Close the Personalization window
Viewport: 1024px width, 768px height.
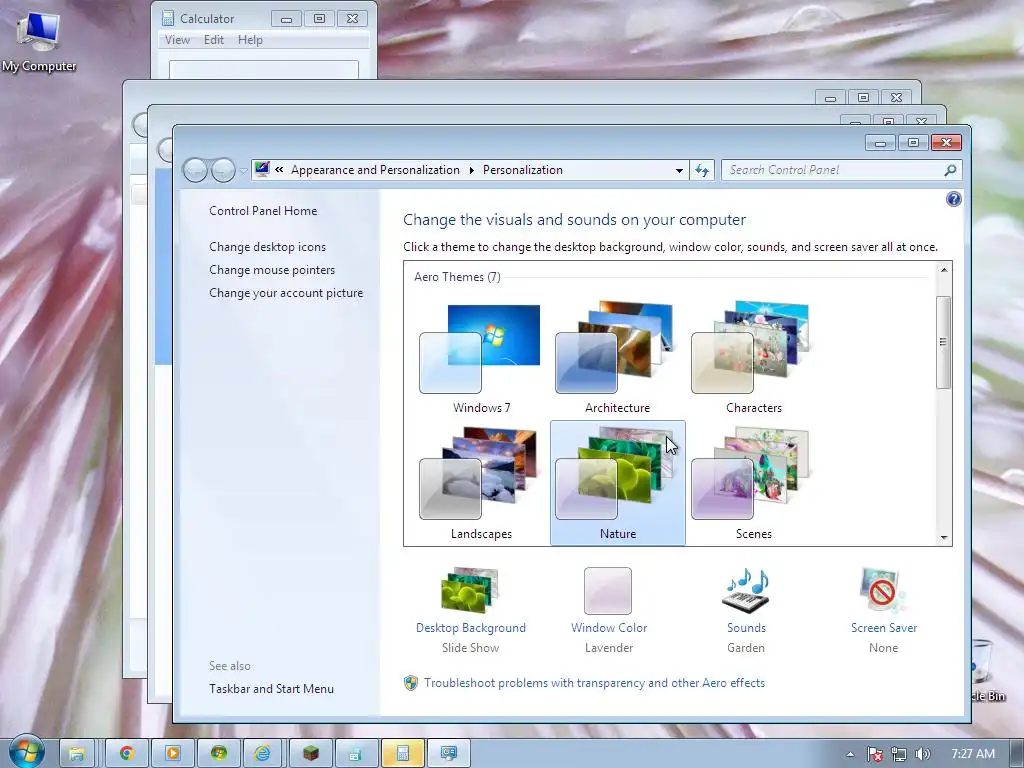[946, 142]
